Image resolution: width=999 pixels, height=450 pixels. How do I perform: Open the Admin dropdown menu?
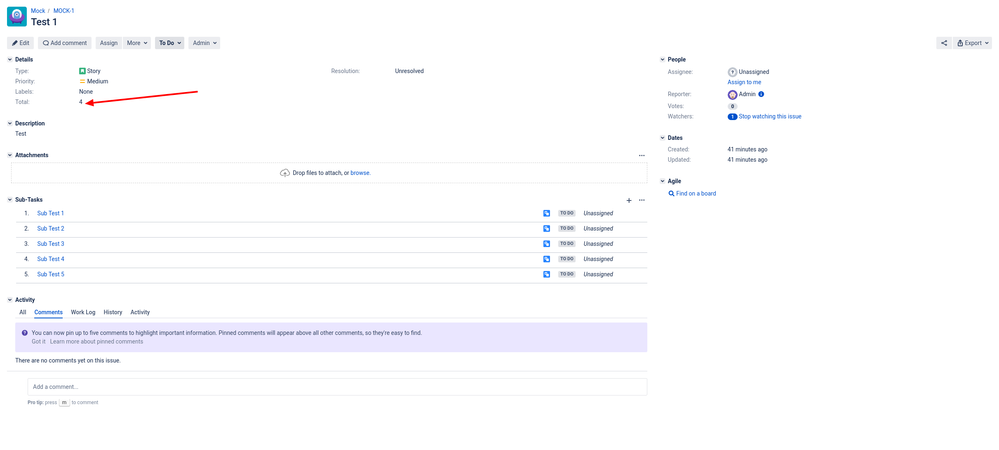(205, 43)
